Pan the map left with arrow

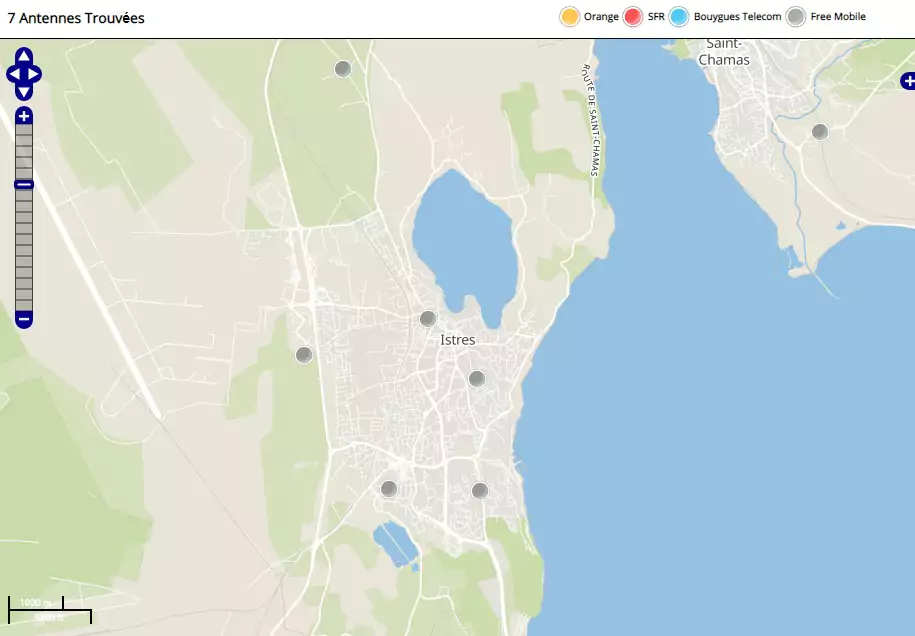pyautogui.click(x=12, y=74)
